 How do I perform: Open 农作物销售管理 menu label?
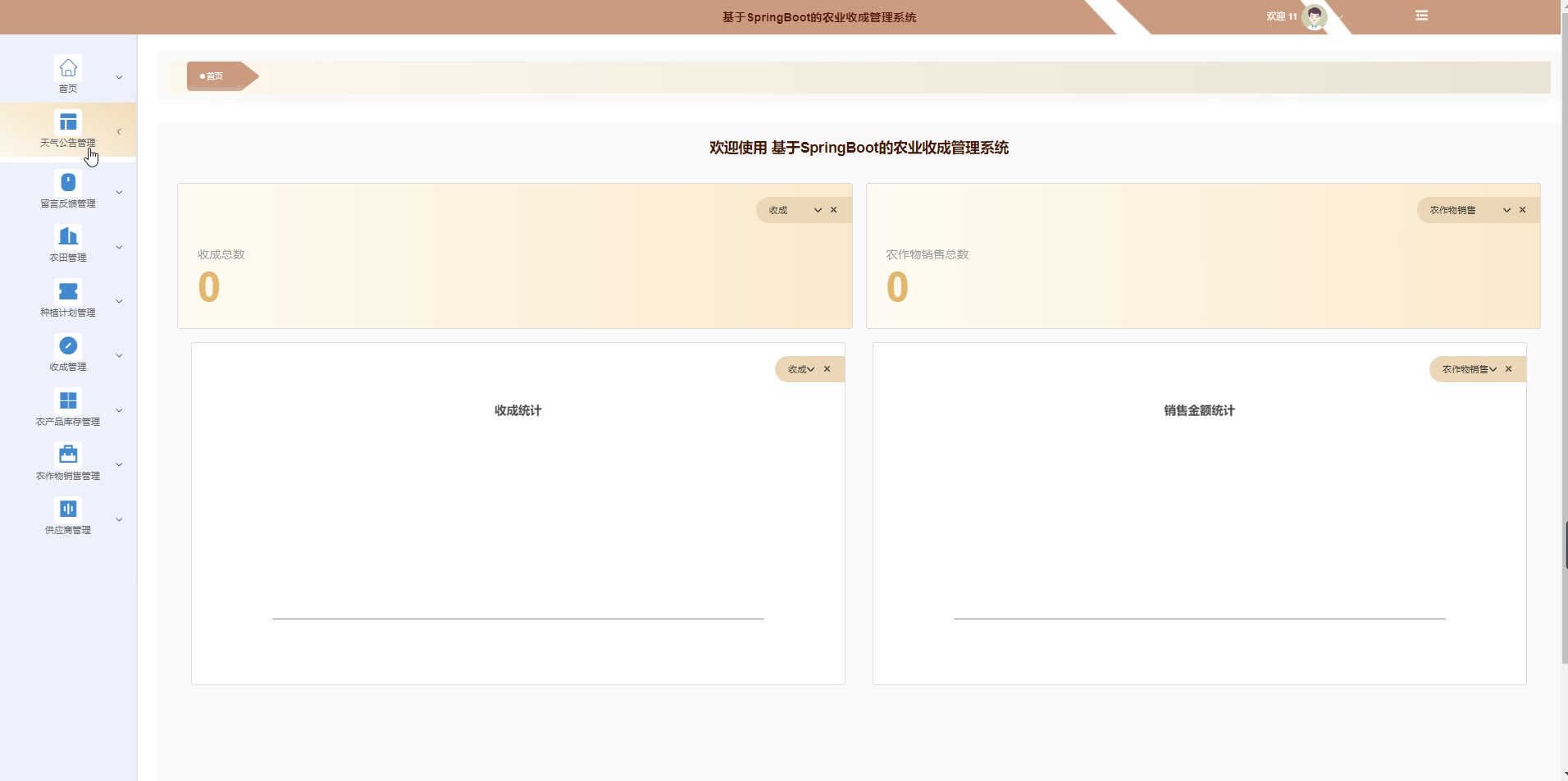(68, 476)
